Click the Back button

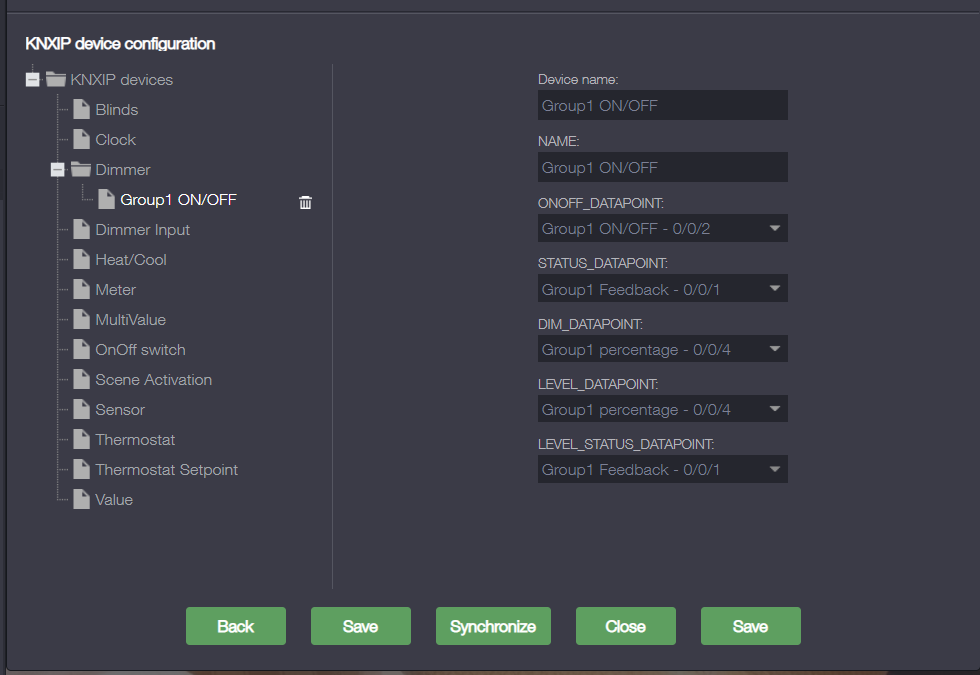pos(236,626)
